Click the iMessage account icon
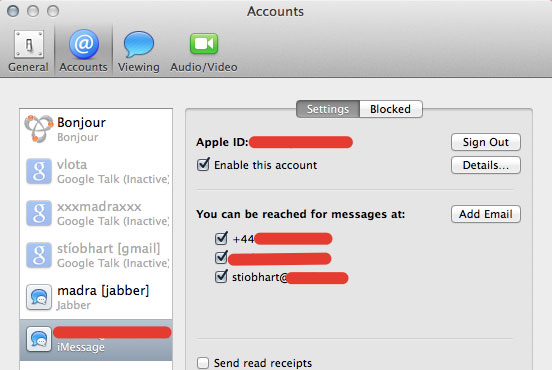 (x=39, y=339)
